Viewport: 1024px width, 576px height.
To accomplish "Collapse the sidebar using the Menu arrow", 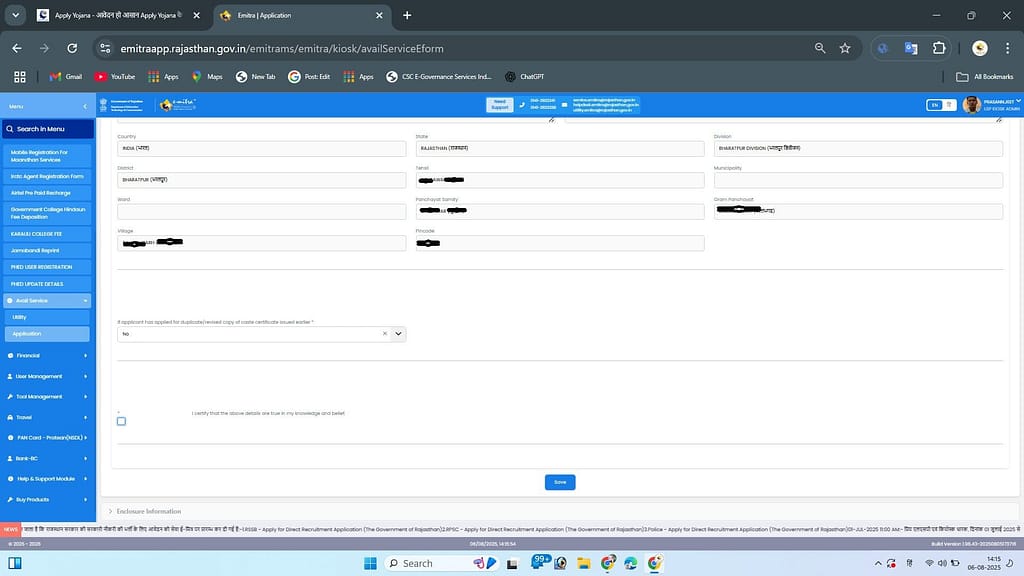I will (85, 106).
